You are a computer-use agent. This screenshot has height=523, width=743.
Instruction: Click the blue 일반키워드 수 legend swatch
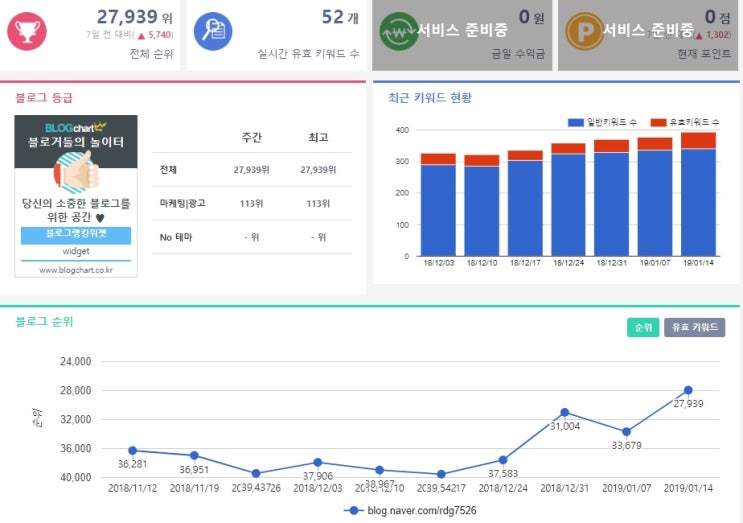click(x=575, y=123)
